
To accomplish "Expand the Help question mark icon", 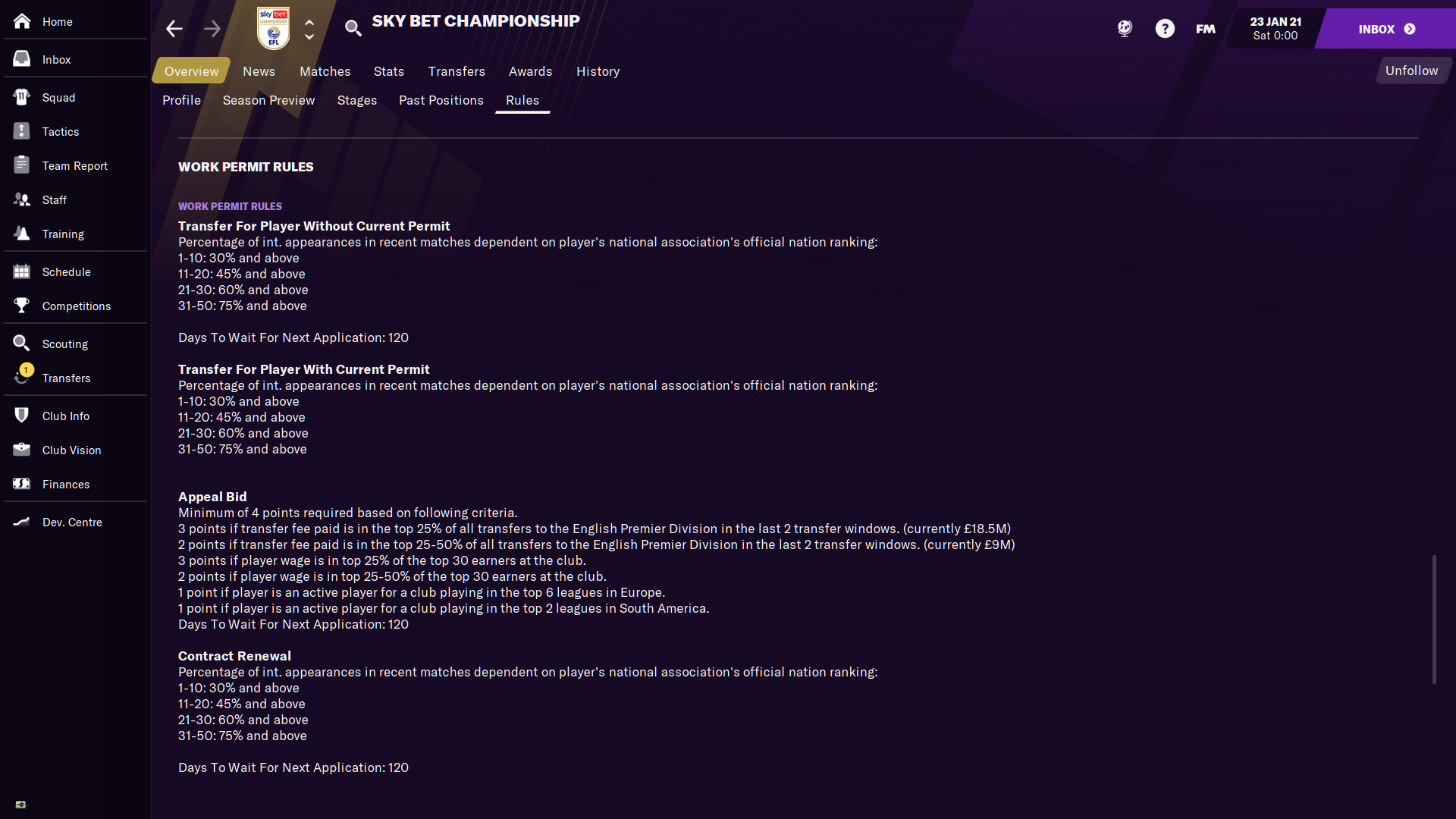I will pos(1164,28).
